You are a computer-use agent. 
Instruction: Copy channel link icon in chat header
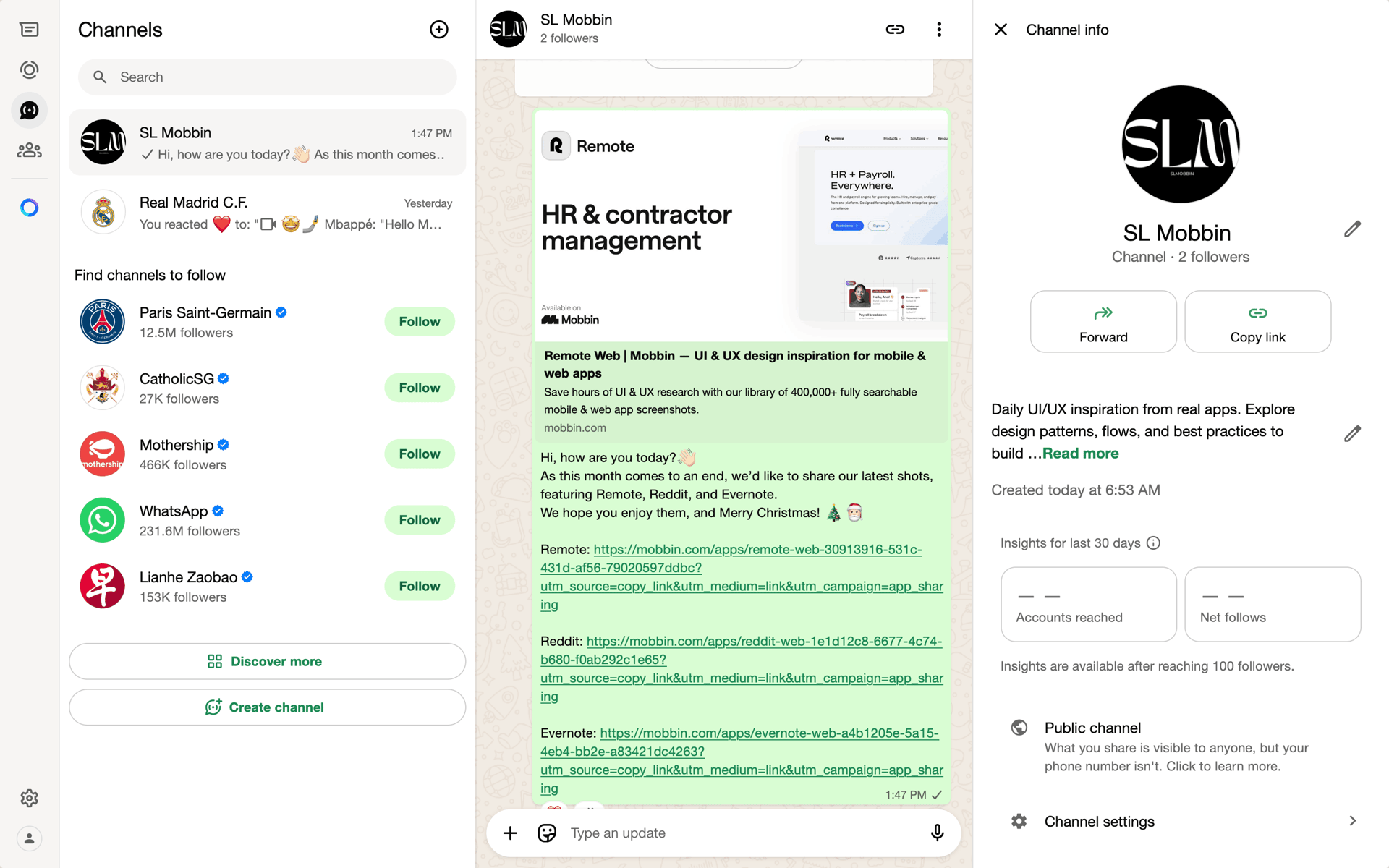pyautogui.click(x=895, y=30)
